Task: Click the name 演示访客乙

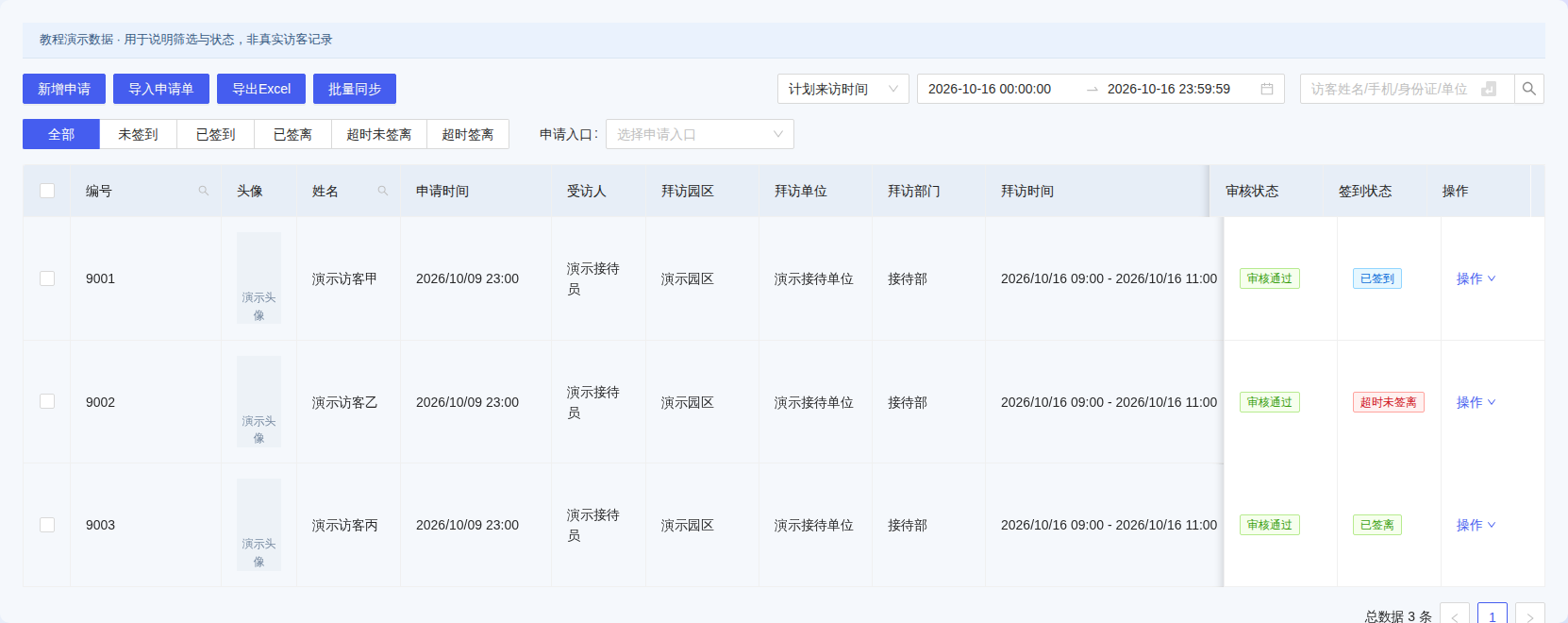Action: [344, 402]
